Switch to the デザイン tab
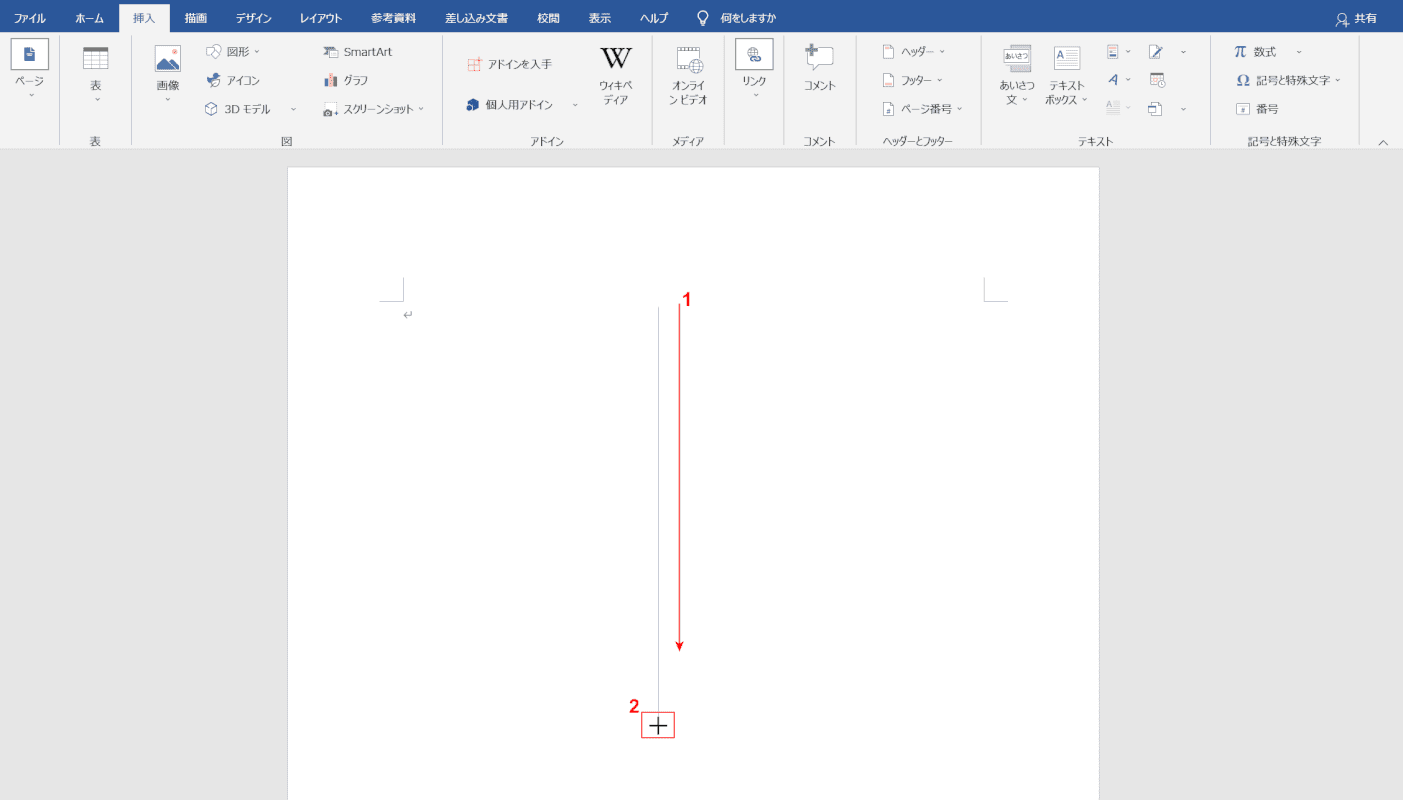Image resolution: width=1403 pixels, height=800 pixels. (254, 18)
